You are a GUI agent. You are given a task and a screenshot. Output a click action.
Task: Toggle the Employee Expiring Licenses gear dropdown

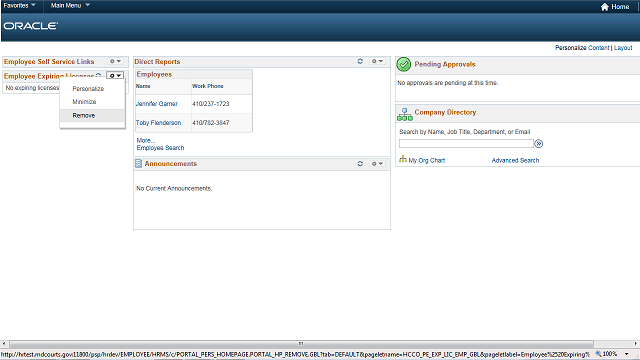[115, 76]
